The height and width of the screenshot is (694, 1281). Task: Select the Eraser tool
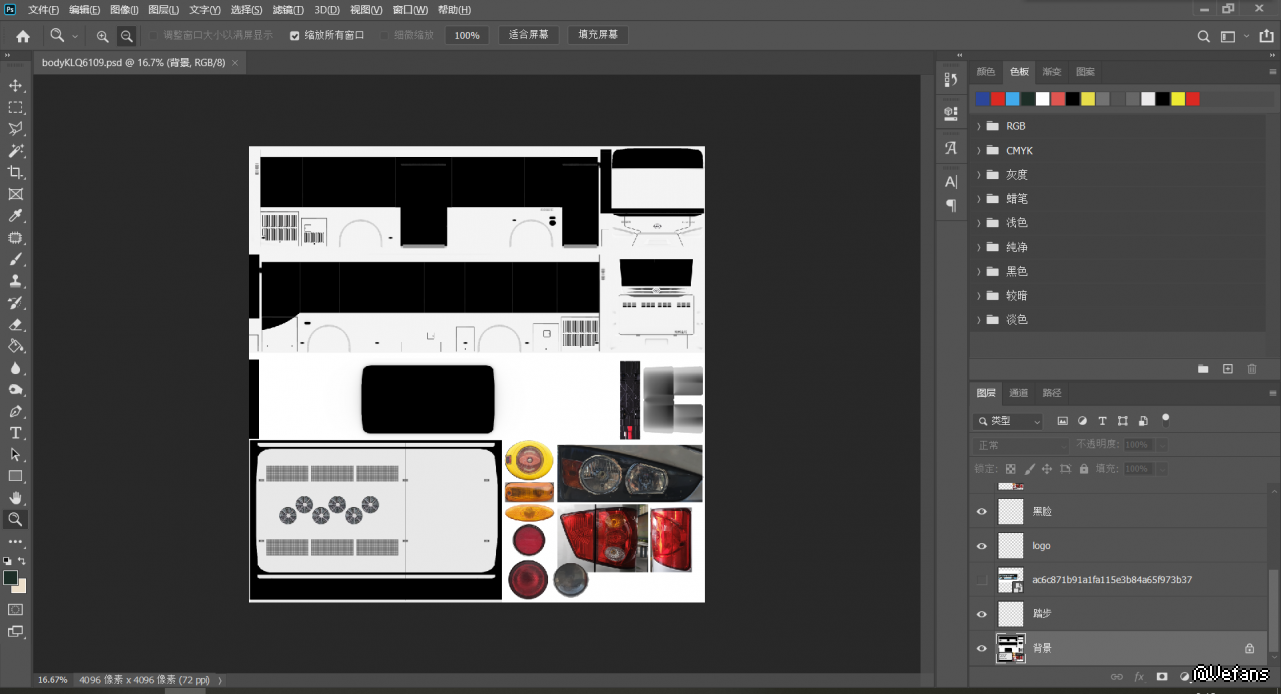point(15,324)
